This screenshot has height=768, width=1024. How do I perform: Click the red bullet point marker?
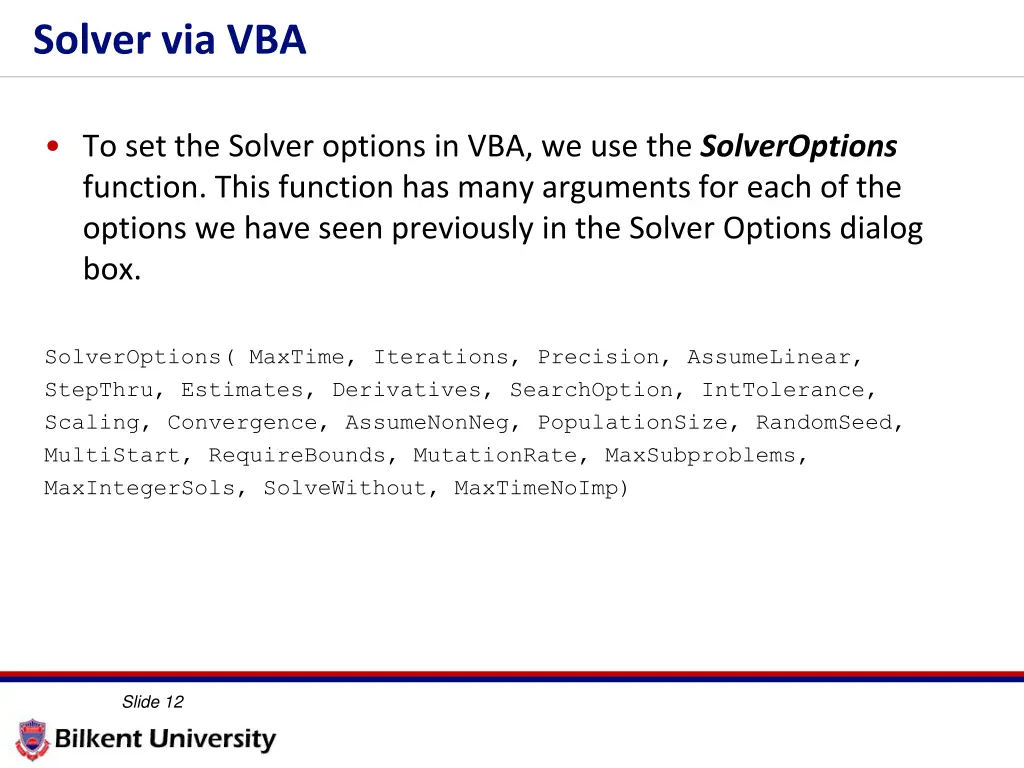coord(53,147)
